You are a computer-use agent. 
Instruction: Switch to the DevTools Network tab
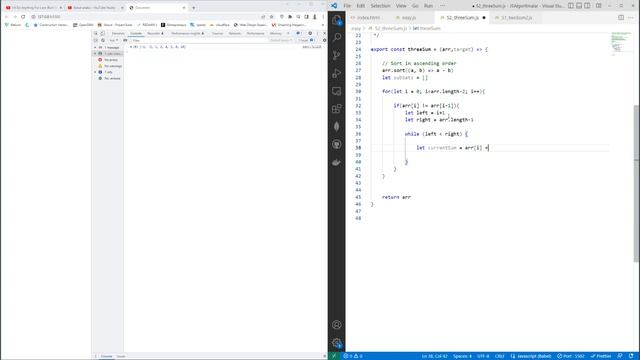click(x=235, y=33)
